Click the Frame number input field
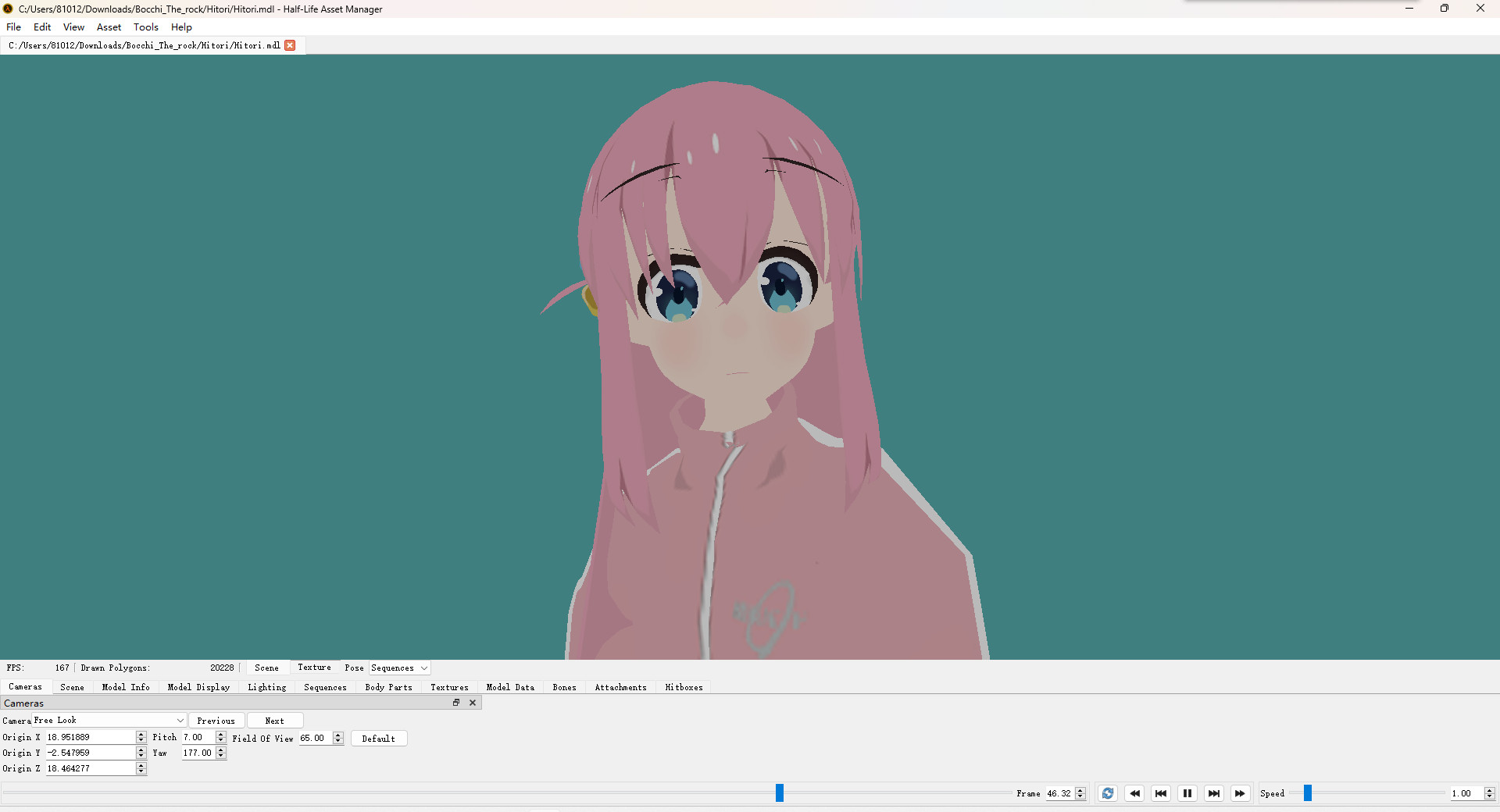1500x812 pixels. pyautogui.click(x=1060, y=793)
